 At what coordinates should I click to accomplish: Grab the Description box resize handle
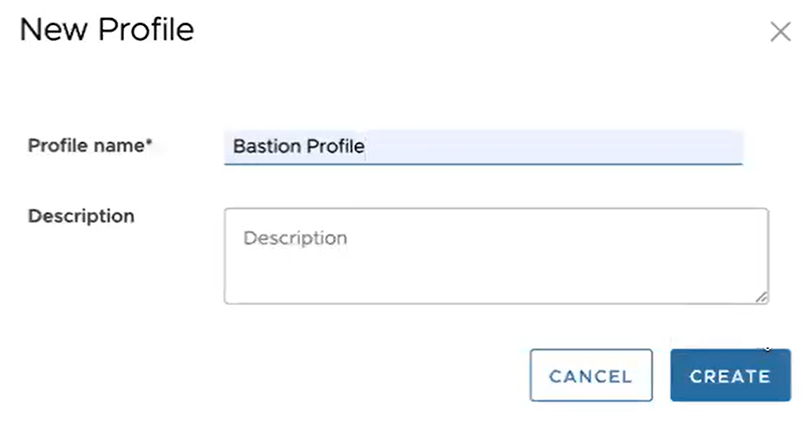coord(761,296)
